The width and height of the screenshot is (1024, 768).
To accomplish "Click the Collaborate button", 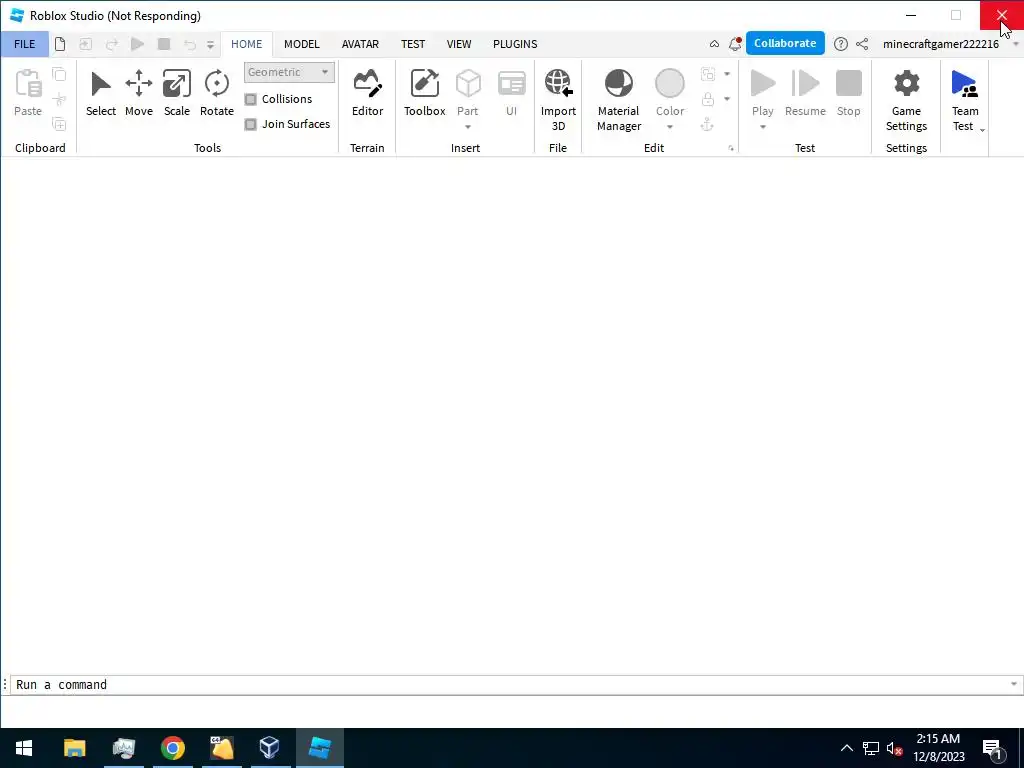I will click(x=785, y=43).
